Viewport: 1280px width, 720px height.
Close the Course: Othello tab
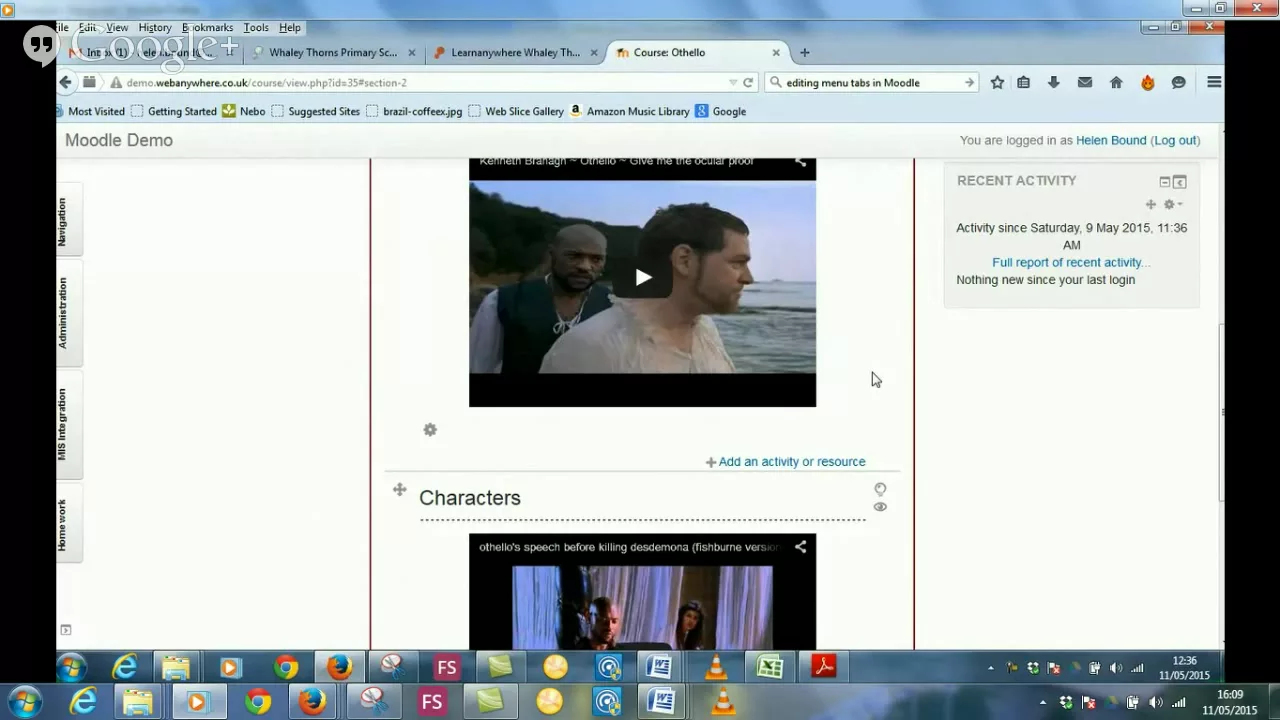776,53
